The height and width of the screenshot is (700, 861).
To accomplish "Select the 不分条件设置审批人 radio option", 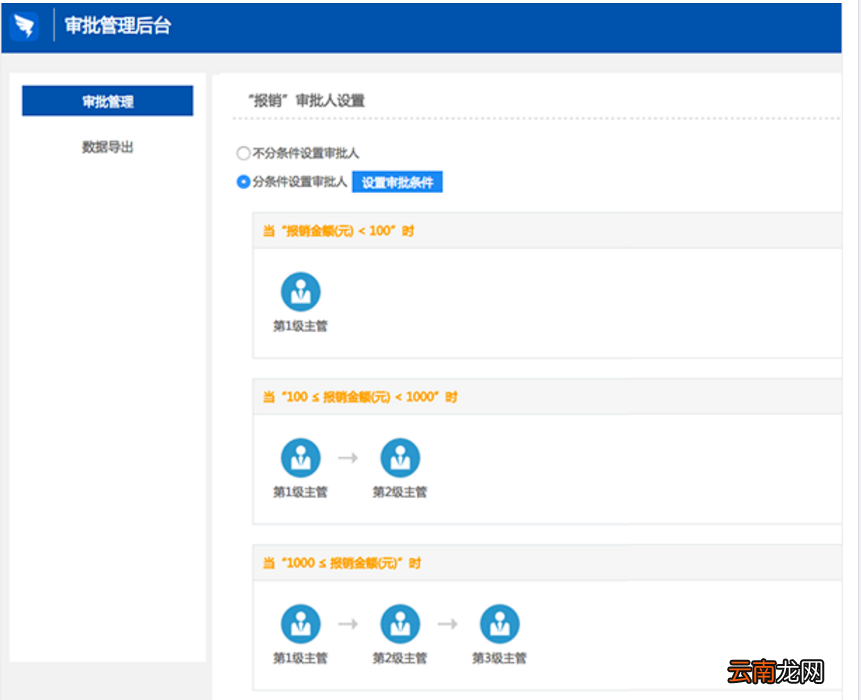I will [x=243, y=153].
